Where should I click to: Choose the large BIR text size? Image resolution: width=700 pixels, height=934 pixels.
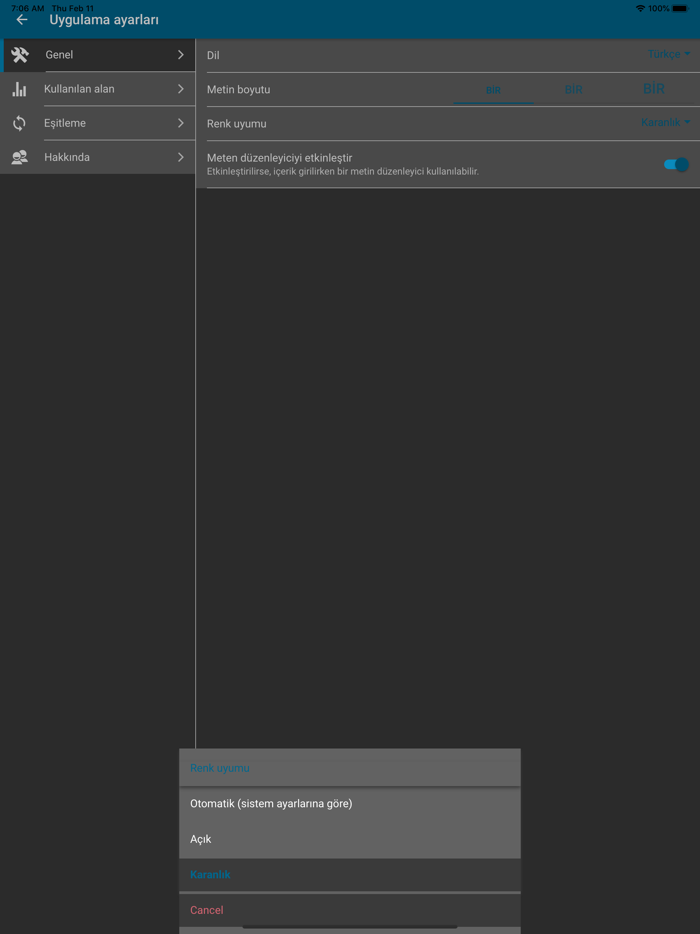pos(654,89)
